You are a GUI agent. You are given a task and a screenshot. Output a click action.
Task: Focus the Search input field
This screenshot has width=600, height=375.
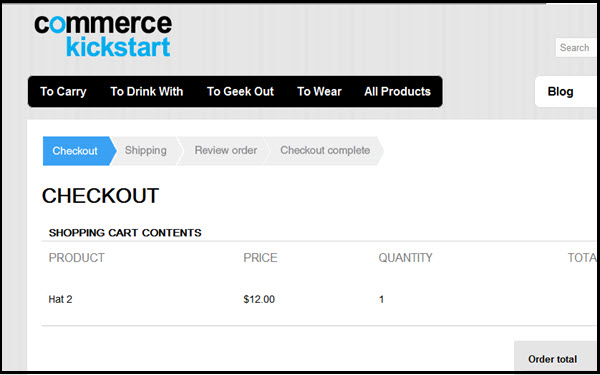576,48
